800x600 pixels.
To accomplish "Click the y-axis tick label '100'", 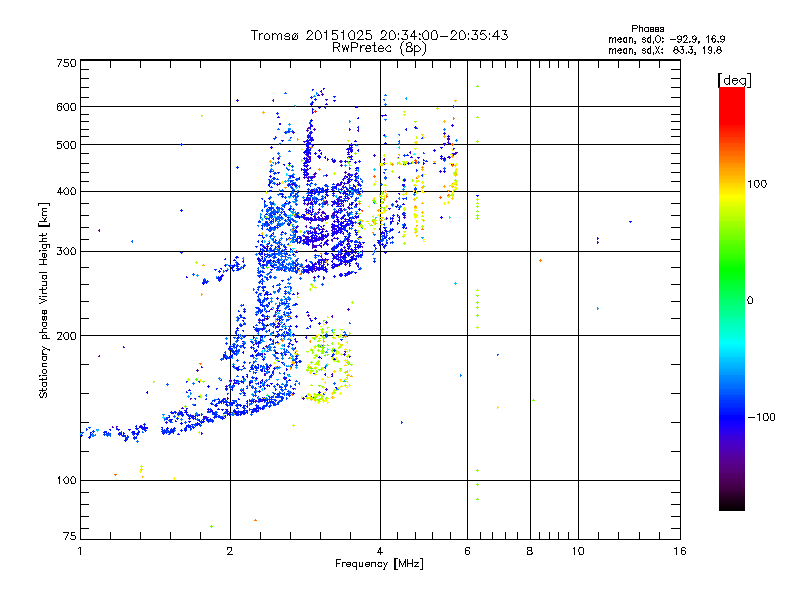I will [66, 480].
